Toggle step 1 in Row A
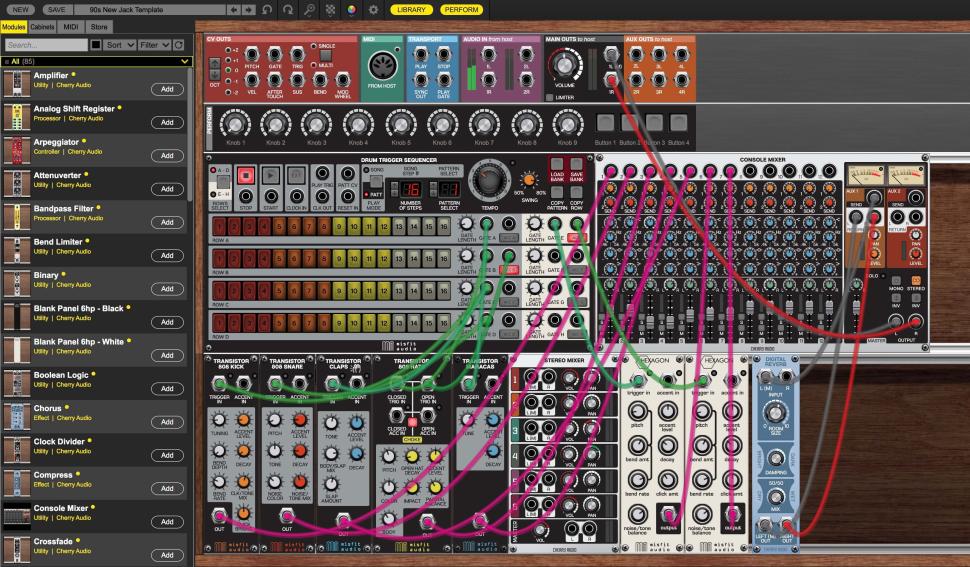The width and height of the screenshot is (970, 567). coord(220,227)
